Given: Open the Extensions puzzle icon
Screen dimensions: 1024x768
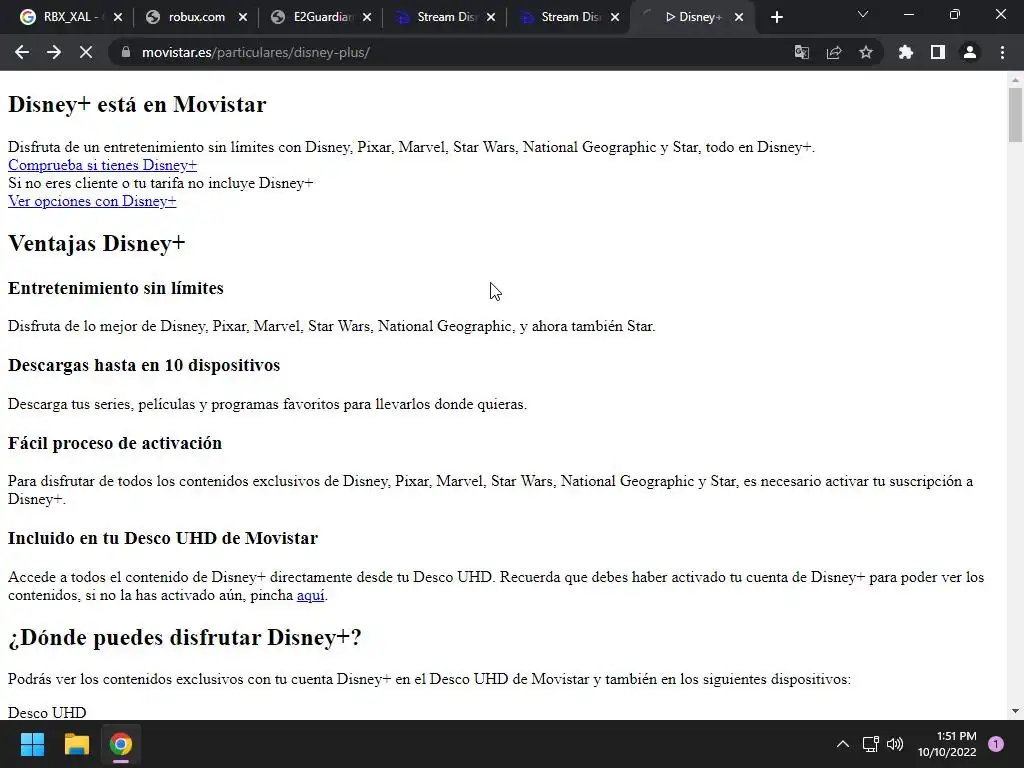Looking at the screenshot, I should (x=905, y=52).
